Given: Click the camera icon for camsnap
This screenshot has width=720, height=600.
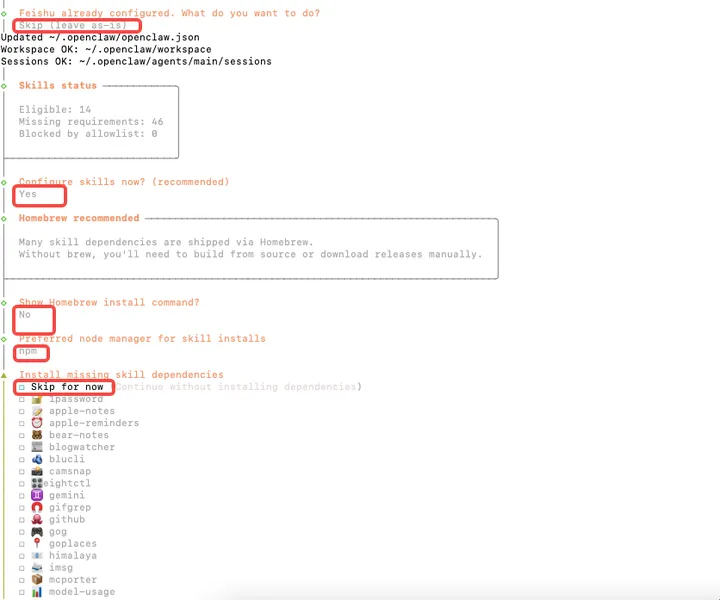Looking at the screenshot, I should tap(37, 471).
